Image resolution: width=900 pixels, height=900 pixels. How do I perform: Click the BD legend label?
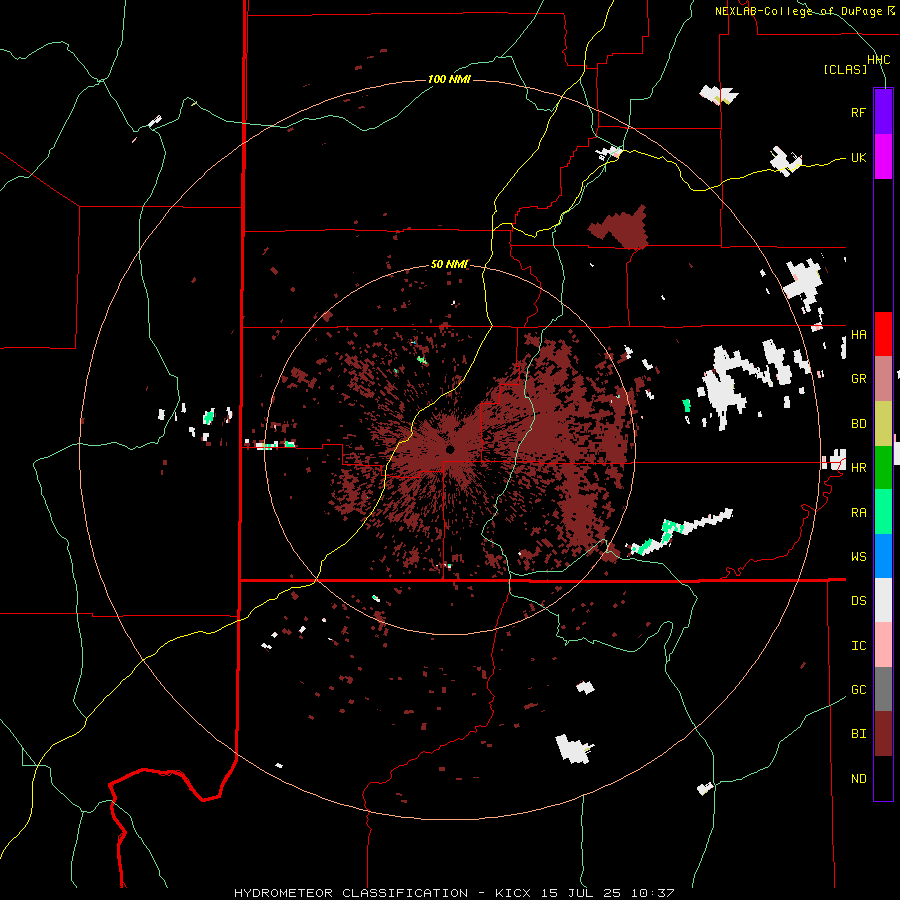pyautogui.click(x=858, y=424)
